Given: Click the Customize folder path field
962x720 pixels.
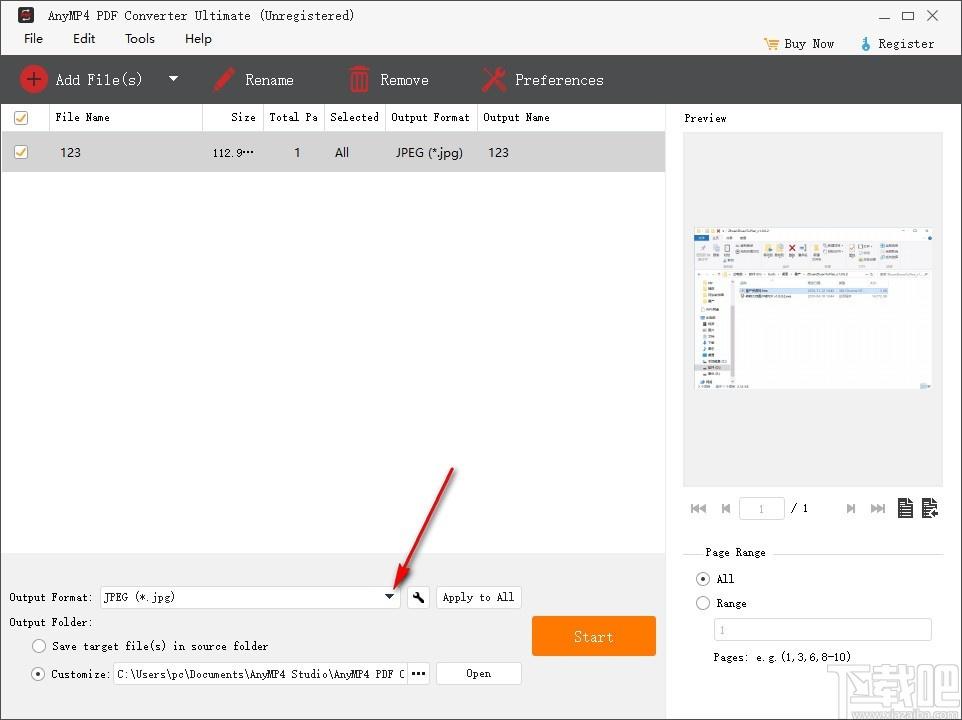Looking at the screenshot, I should pyautogui.click(x=260, y=673).
